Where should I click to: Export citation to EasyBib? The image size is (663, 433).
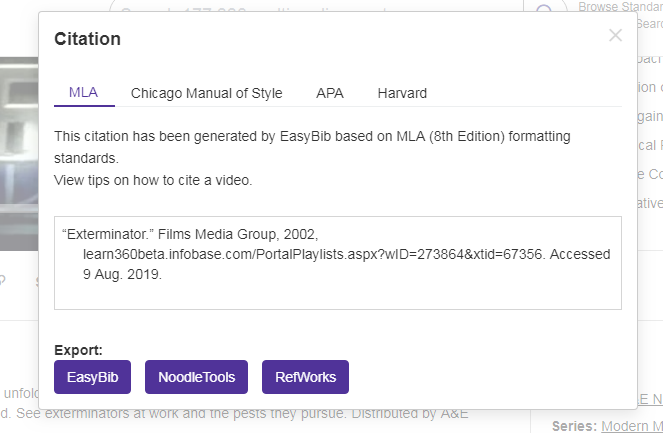coord(92,377)
